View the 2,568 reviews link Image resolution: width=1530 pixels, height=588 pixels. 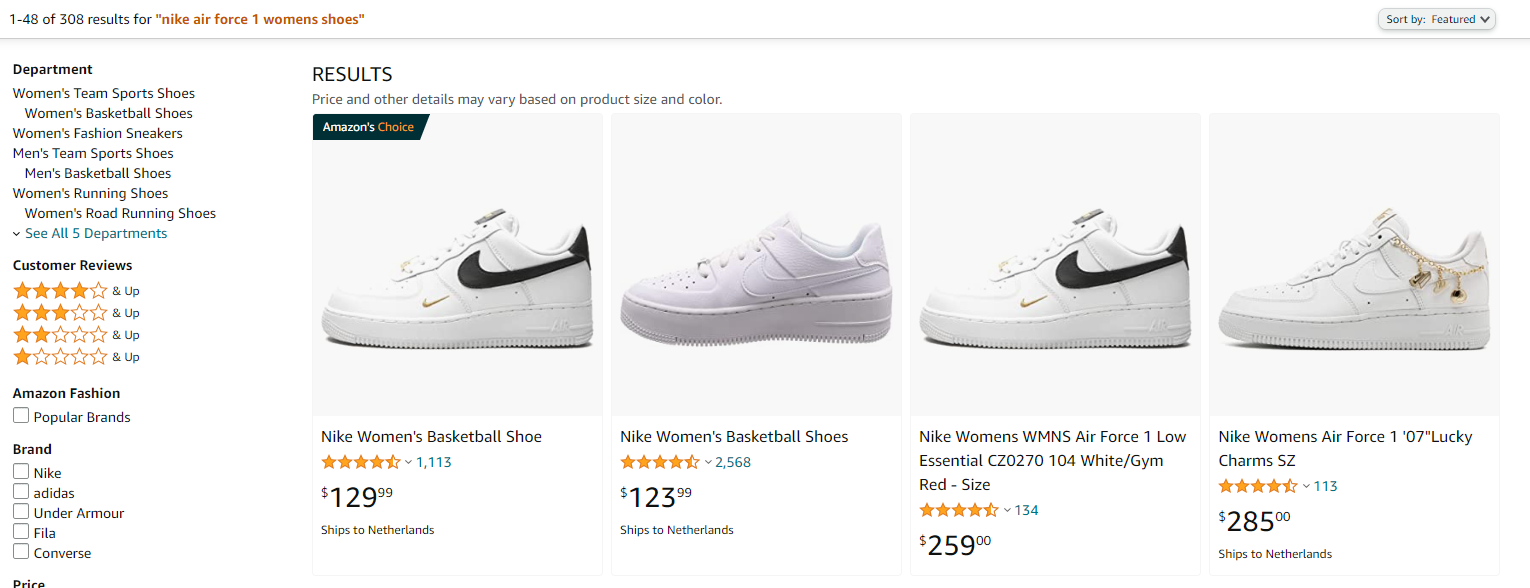click(733, 462)
